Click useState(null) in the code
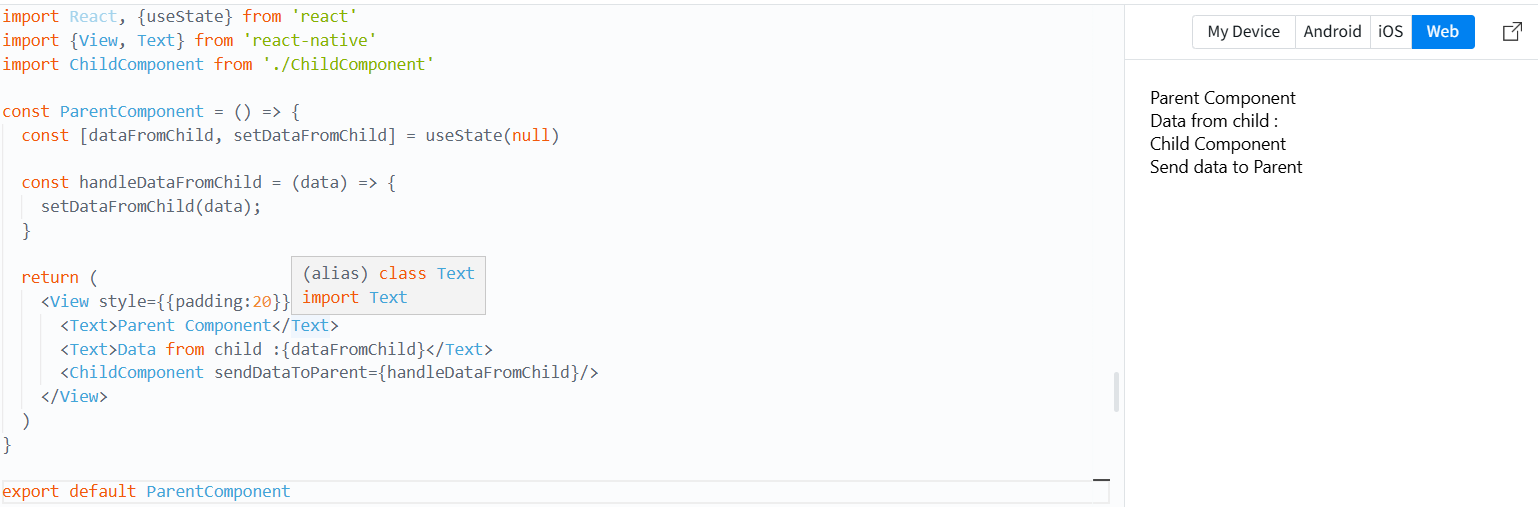Viewport: 1538px width, 507px height. click(492, 135)
